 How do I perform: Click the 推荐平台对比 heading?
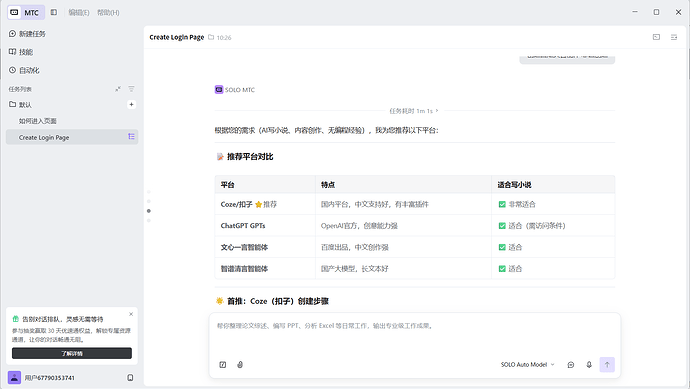(250, 157)
